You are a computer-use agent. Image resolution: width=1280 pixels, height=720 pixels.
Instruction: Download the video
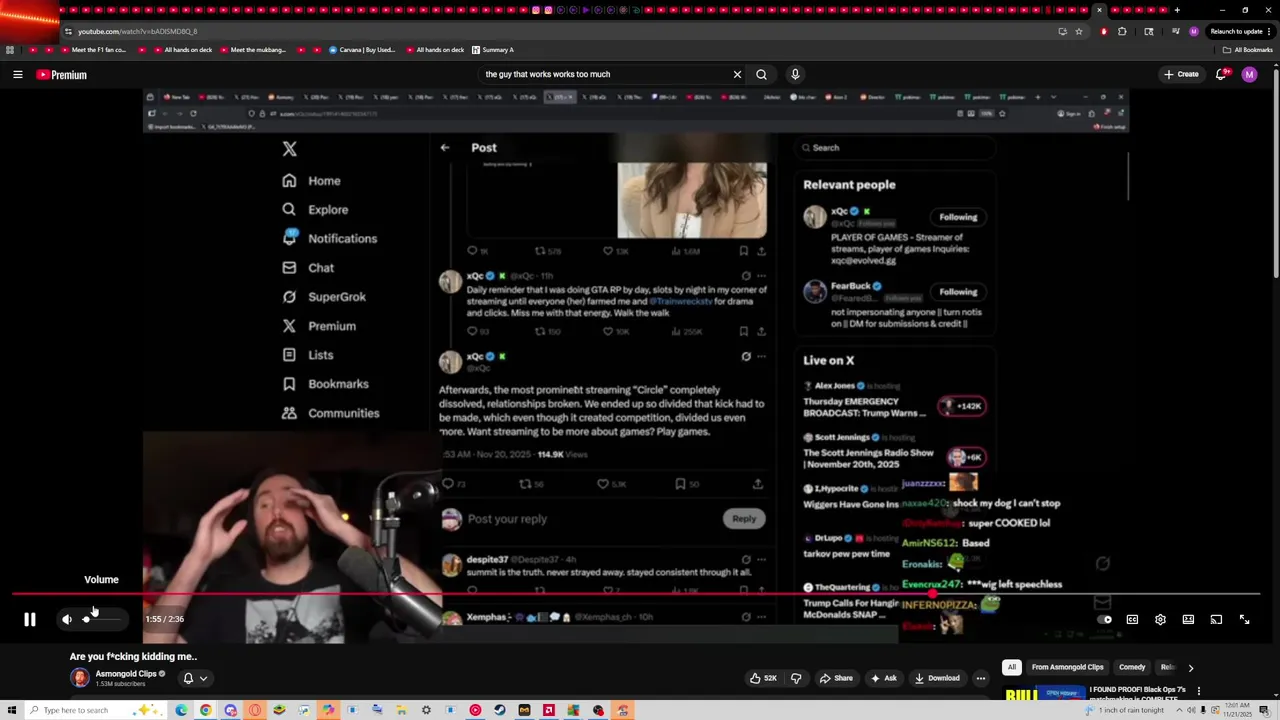tap(937, 678)
